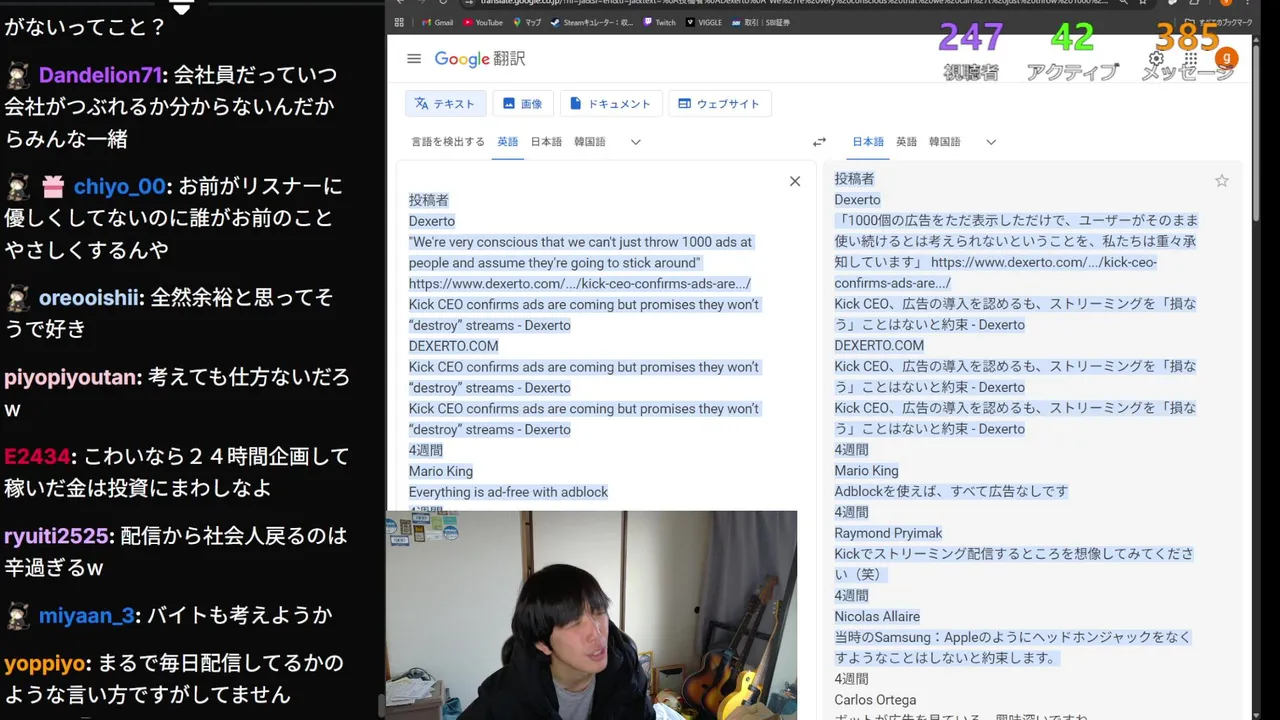This screenshot has height=720, width=1280.
Task: Select the テキスト translation mode
Action: point(446,104)
